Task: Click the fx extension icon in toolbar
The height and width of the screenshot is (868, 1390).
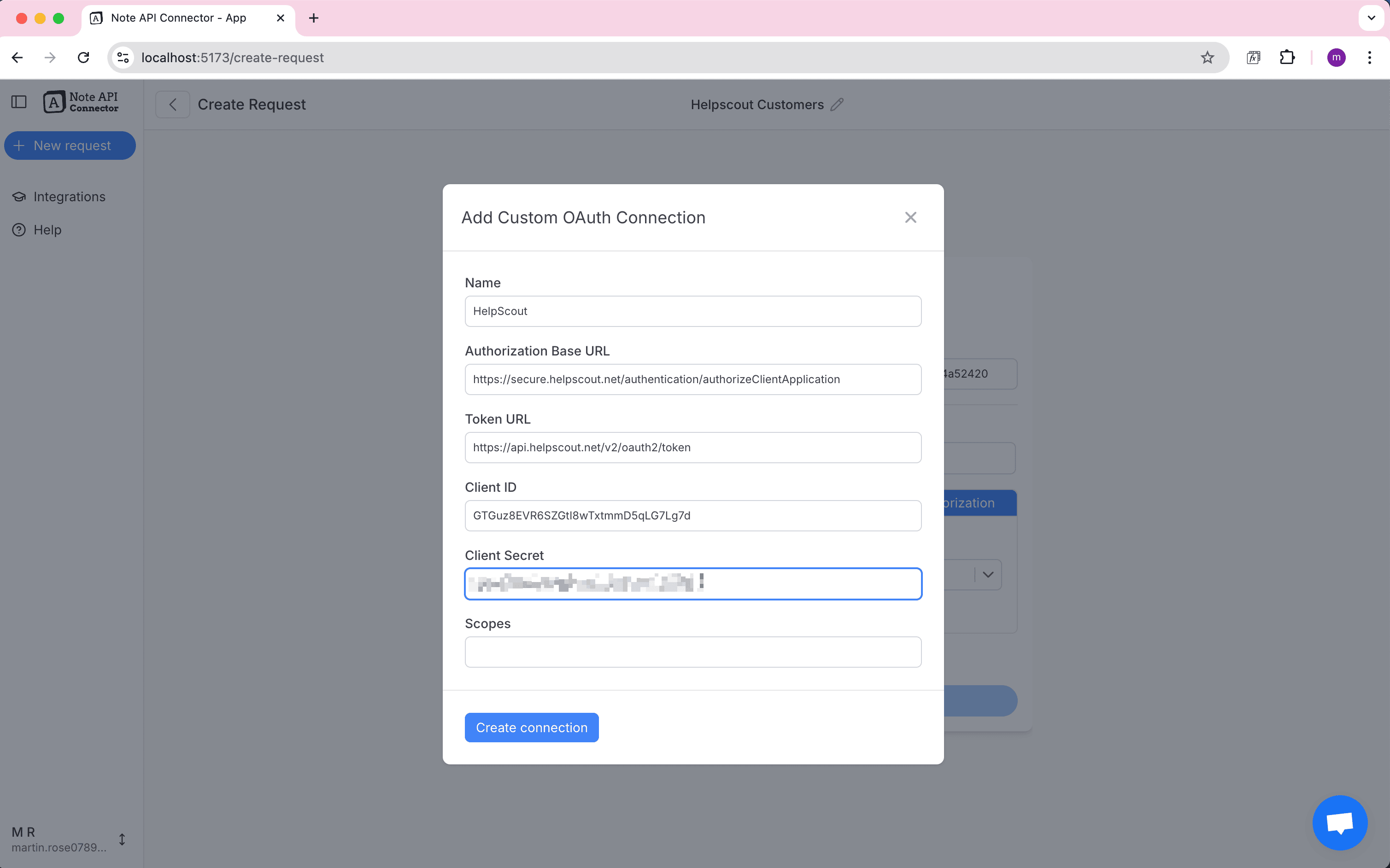Action: (x=1253, y=58)
